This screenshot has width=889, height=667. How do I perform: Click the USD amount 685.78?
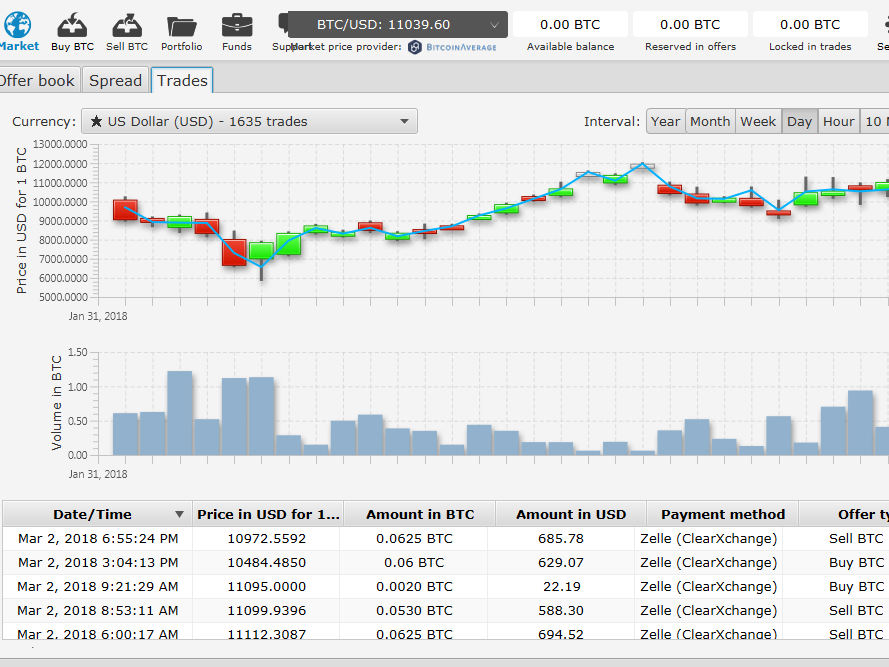tap(561, 539)
